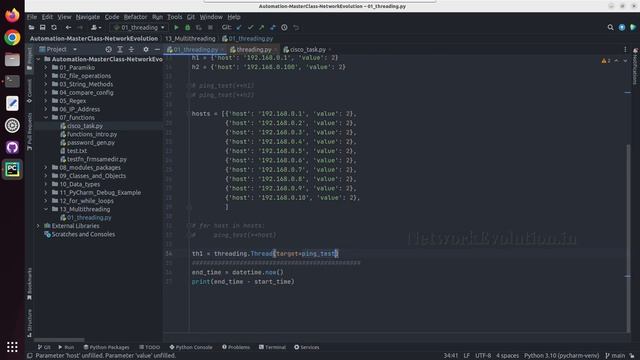Click the main Git branch widget

[615, 356]
